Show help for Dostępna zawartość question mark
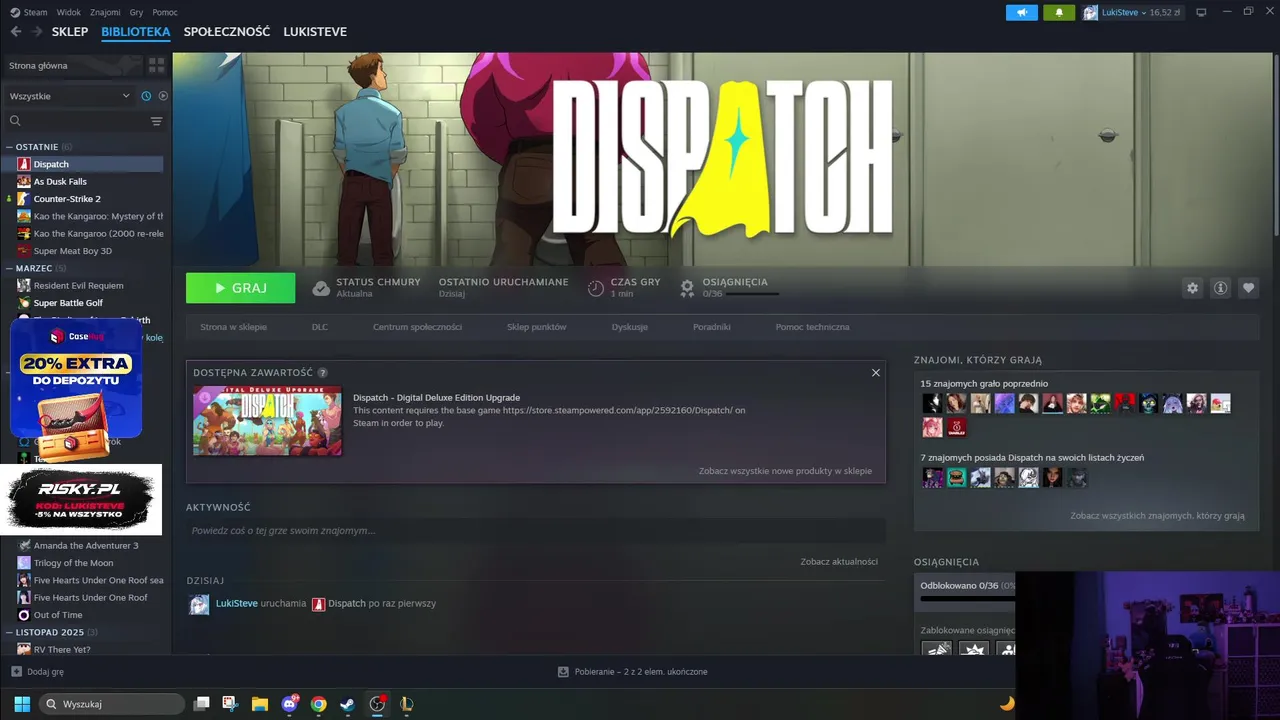The image size is (1280, 720). (x=323, y=372)
